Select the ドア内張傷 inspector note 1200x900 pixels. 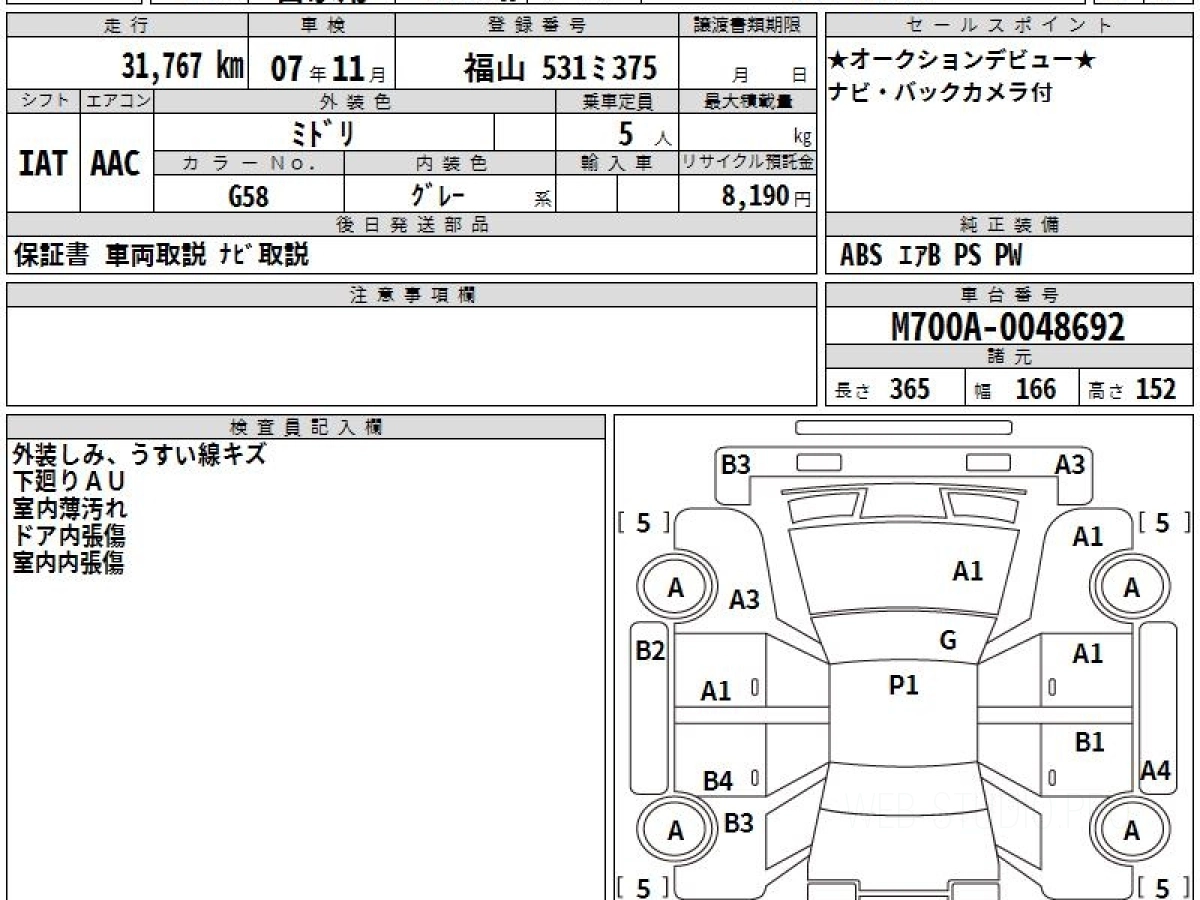click(x=69, y=535)
